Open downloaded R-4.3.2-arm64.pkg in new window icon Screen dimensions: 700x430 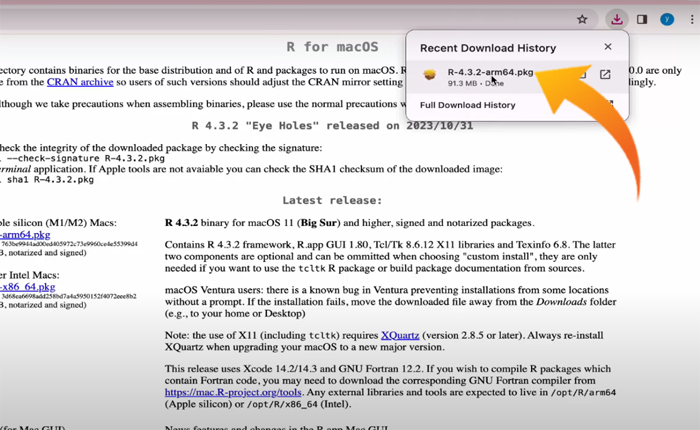pos(605,75)
